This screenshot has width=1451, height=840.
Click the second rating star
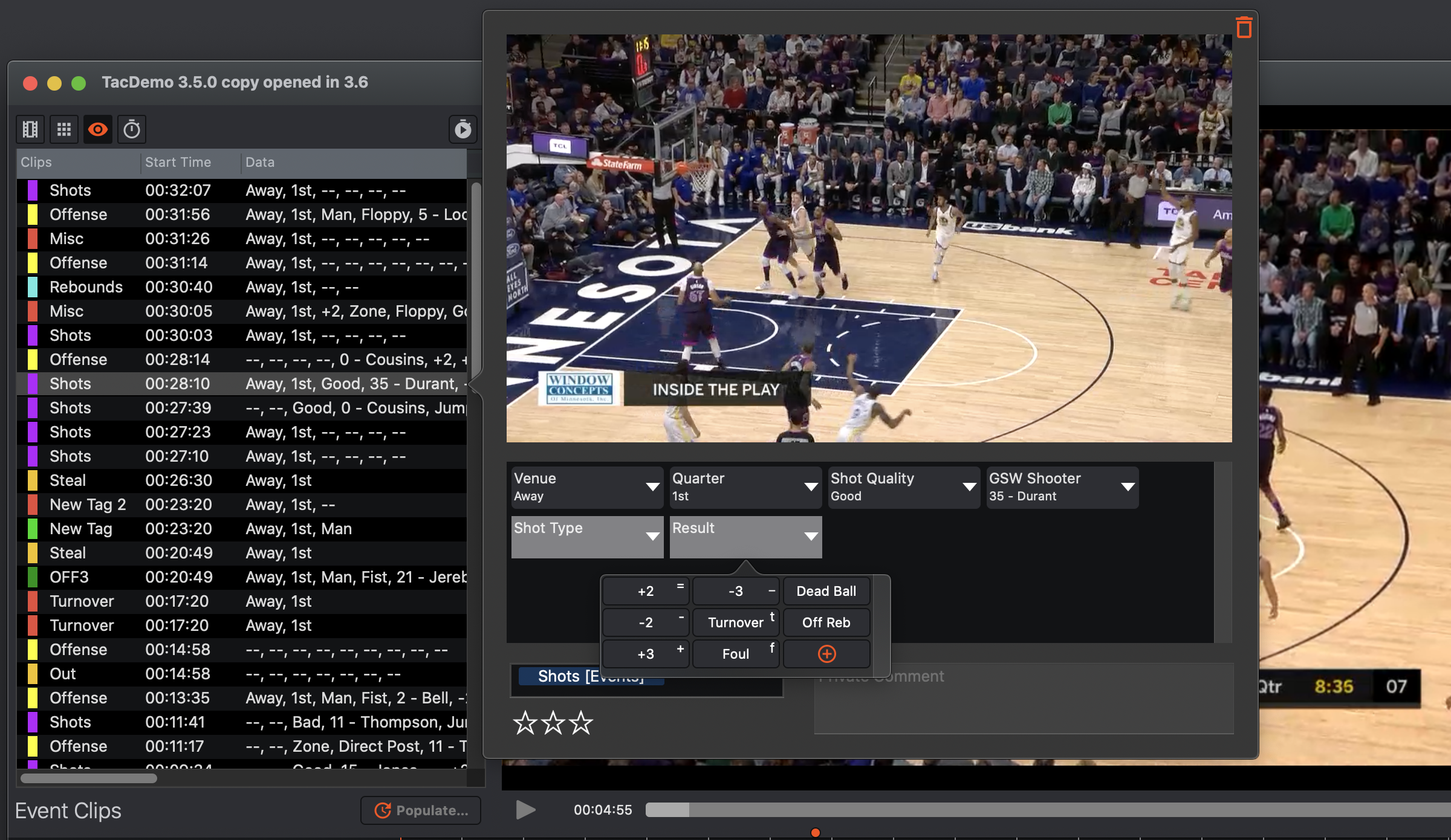(553, 723)
